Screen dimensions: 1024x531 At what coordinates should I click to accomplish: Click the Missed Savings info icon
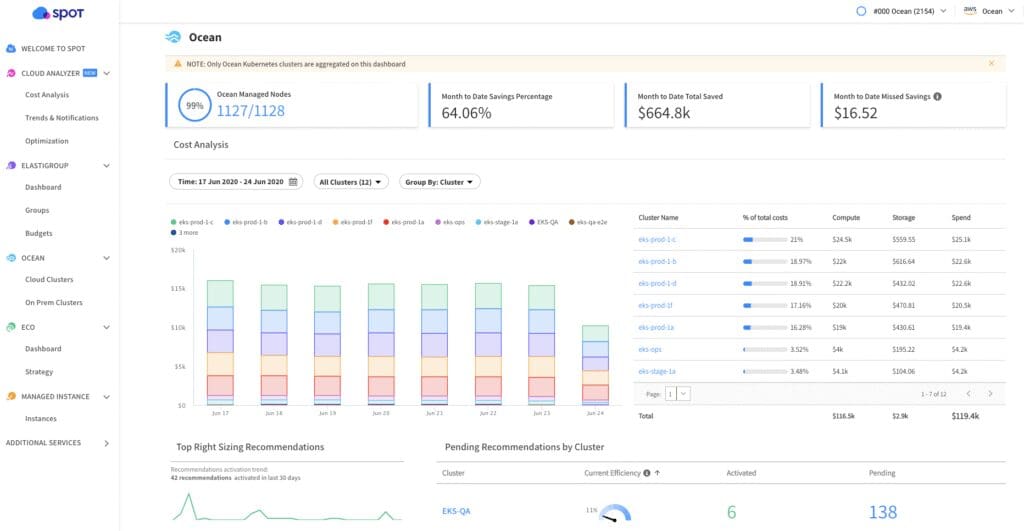[x=937, y=97]
